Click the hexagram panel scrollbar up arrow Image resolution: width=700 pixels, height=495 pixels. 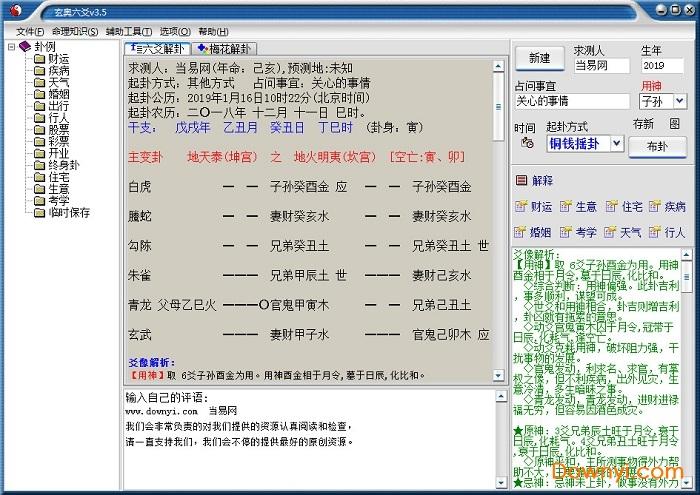[498, 66]
